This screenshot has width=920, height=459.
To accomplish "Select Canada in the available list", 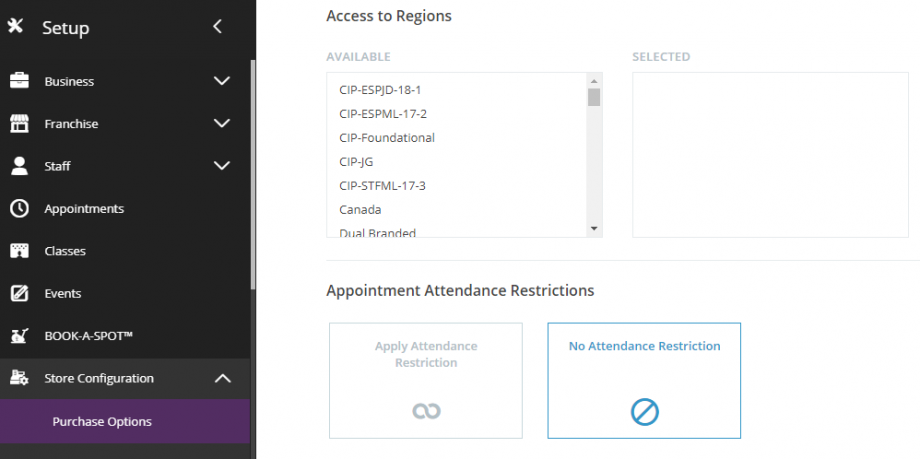I will (360, 210).
